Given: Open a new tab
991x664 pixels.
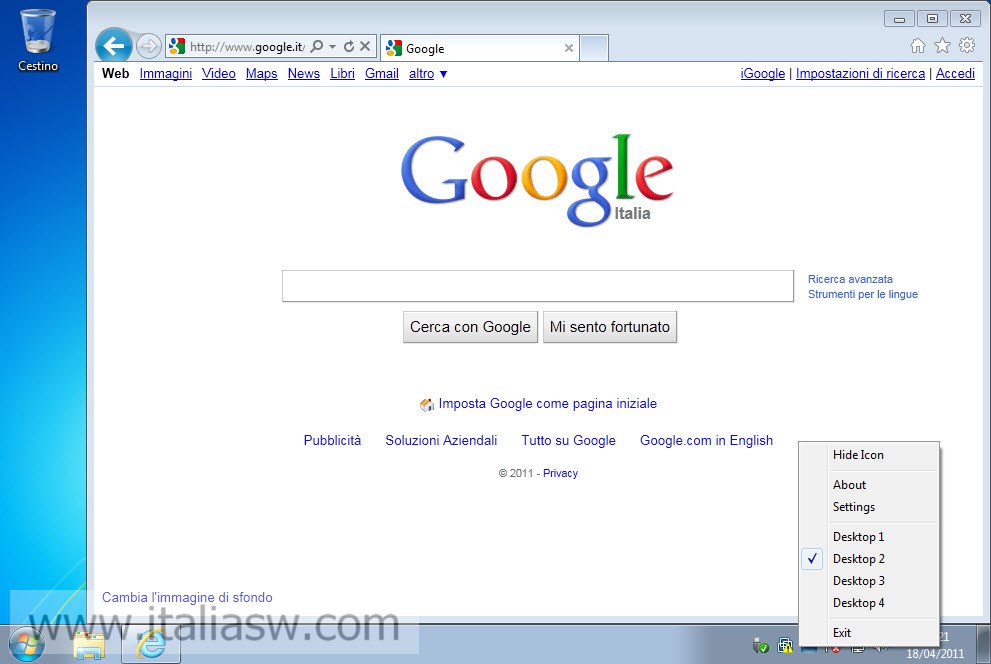Looking at the screenshot, I should [594, 48].
